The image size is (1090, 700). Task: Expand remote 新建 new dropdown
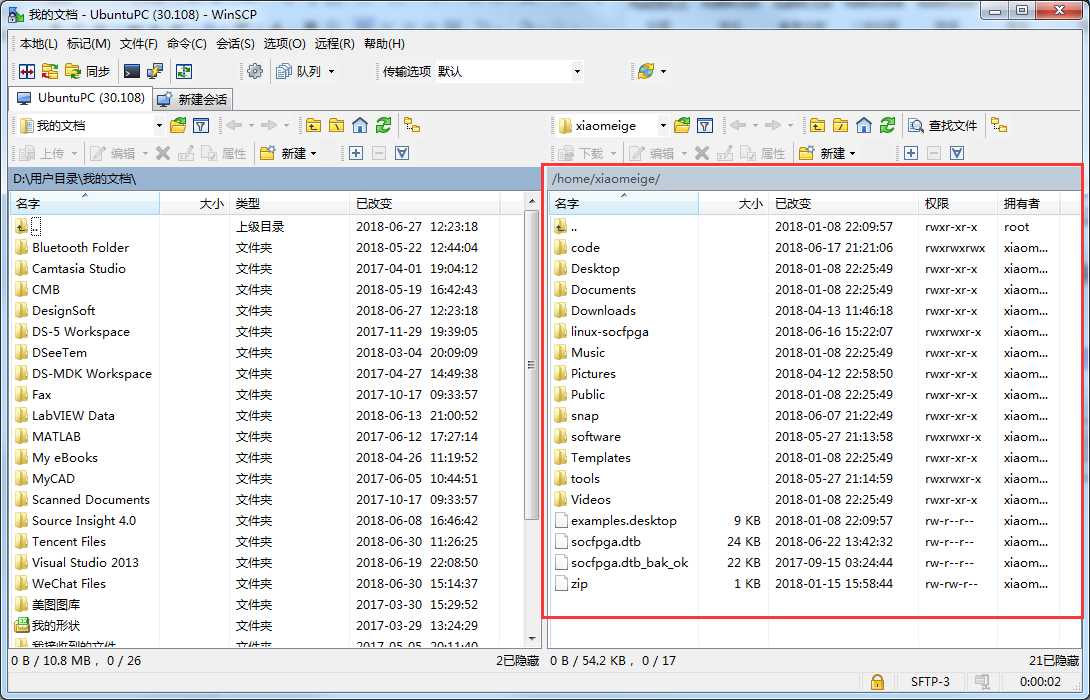pyautogui.click(x=852, y=153)
